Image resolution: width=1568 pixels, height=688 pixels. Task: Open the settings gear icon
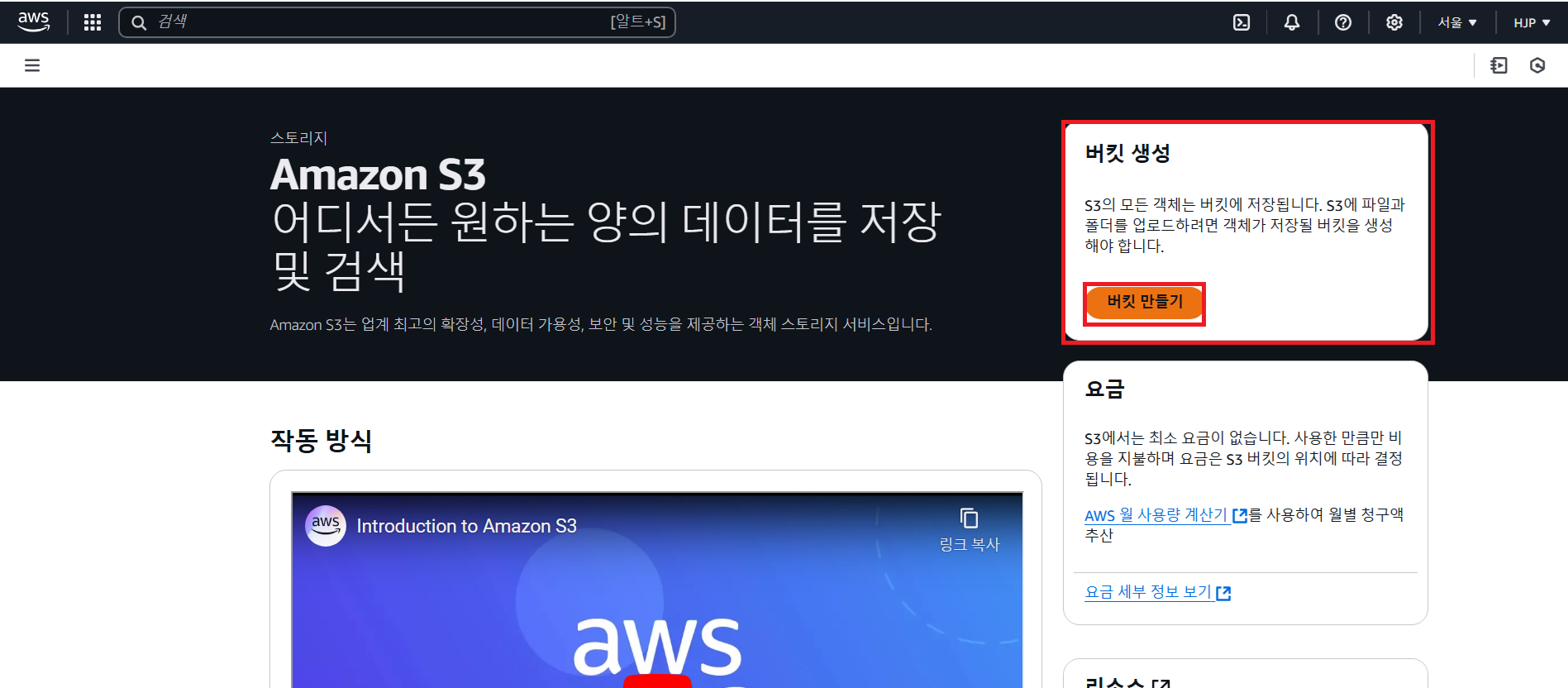point(1394,22)
